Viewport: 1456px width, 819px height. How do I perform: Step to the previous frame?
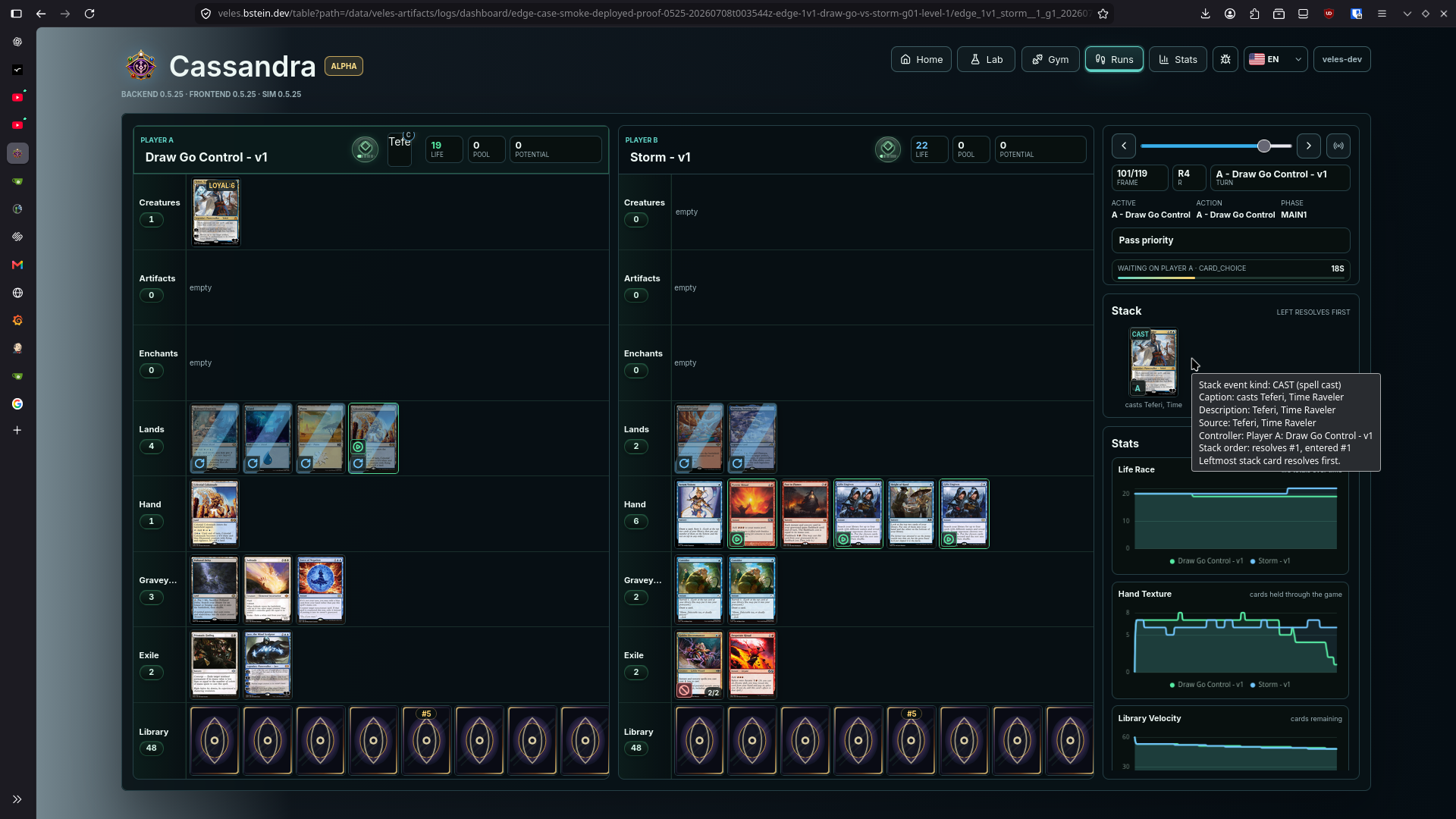[1124, 146]
